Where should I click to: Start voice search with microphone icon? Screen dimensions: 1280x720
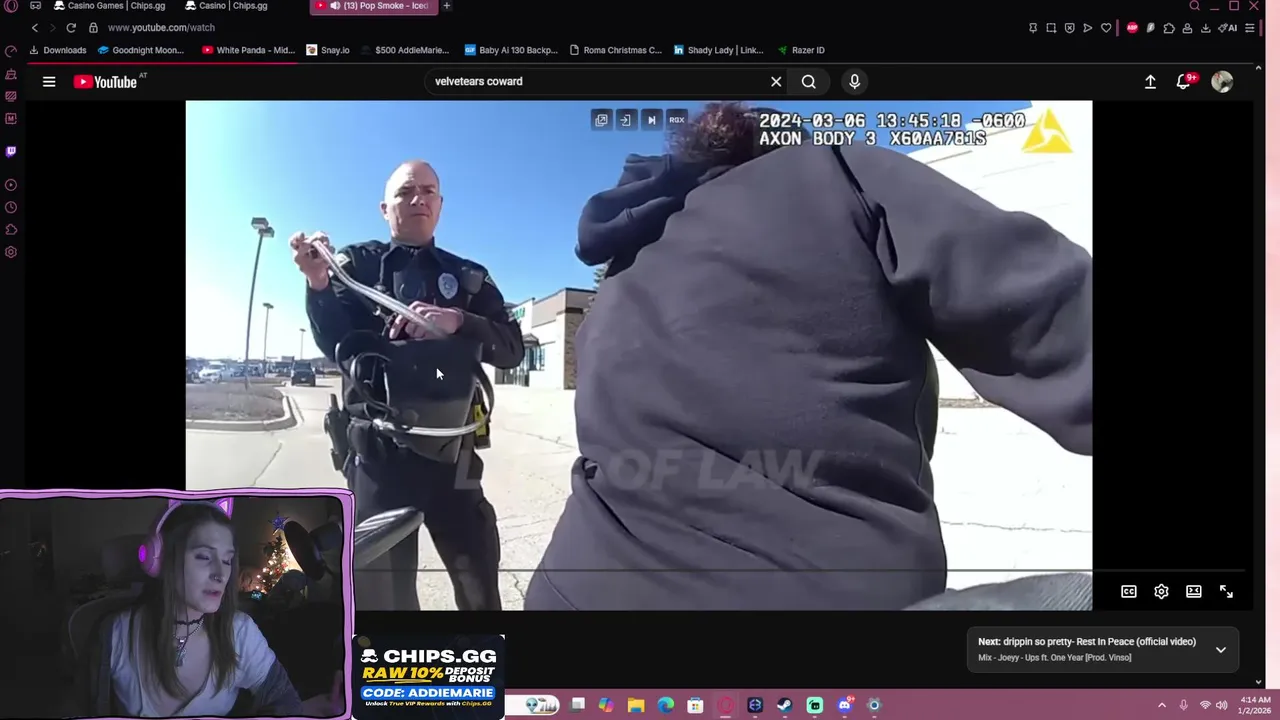coord(854,82)
